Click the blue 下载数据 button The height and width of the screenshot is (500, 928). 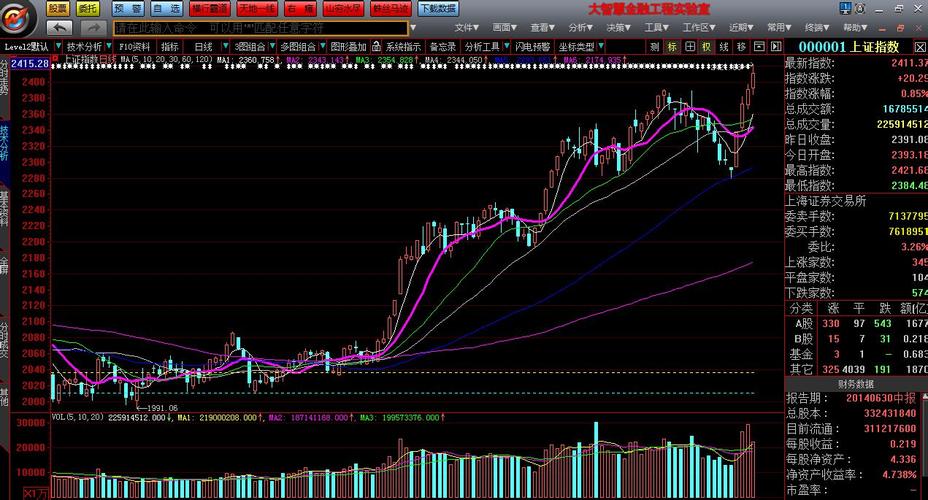pos(438,9)
